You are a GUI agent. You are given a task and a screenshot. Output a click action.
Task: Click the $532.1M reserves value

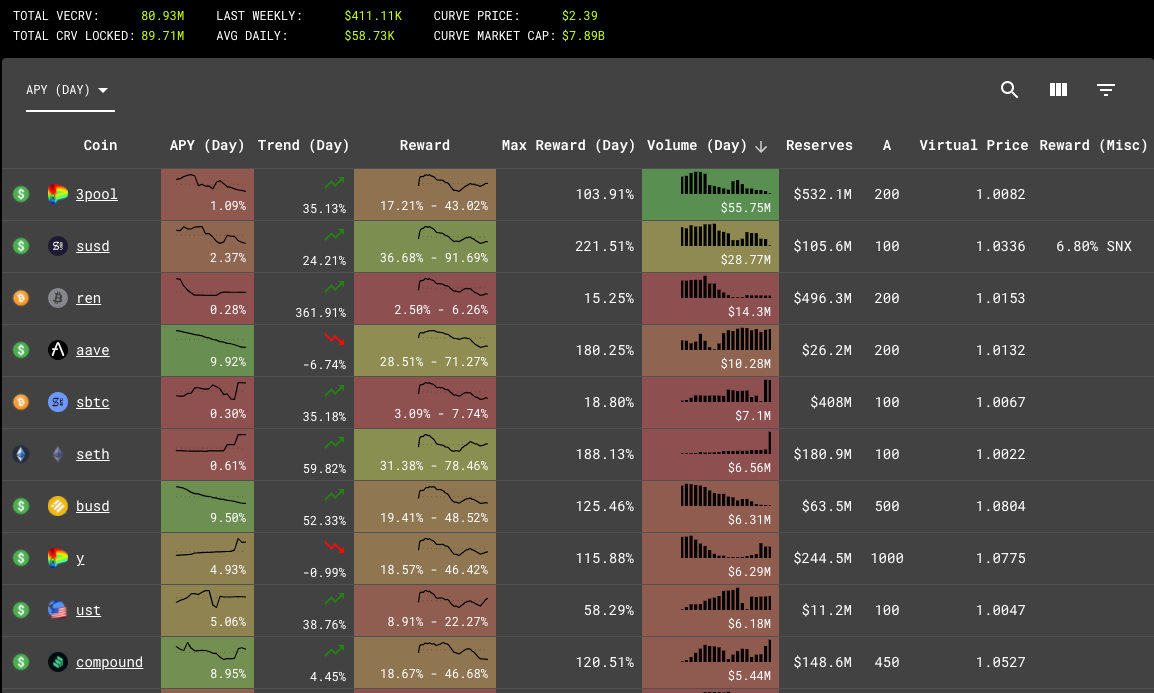pyautogui.click(x=822, y=194)
